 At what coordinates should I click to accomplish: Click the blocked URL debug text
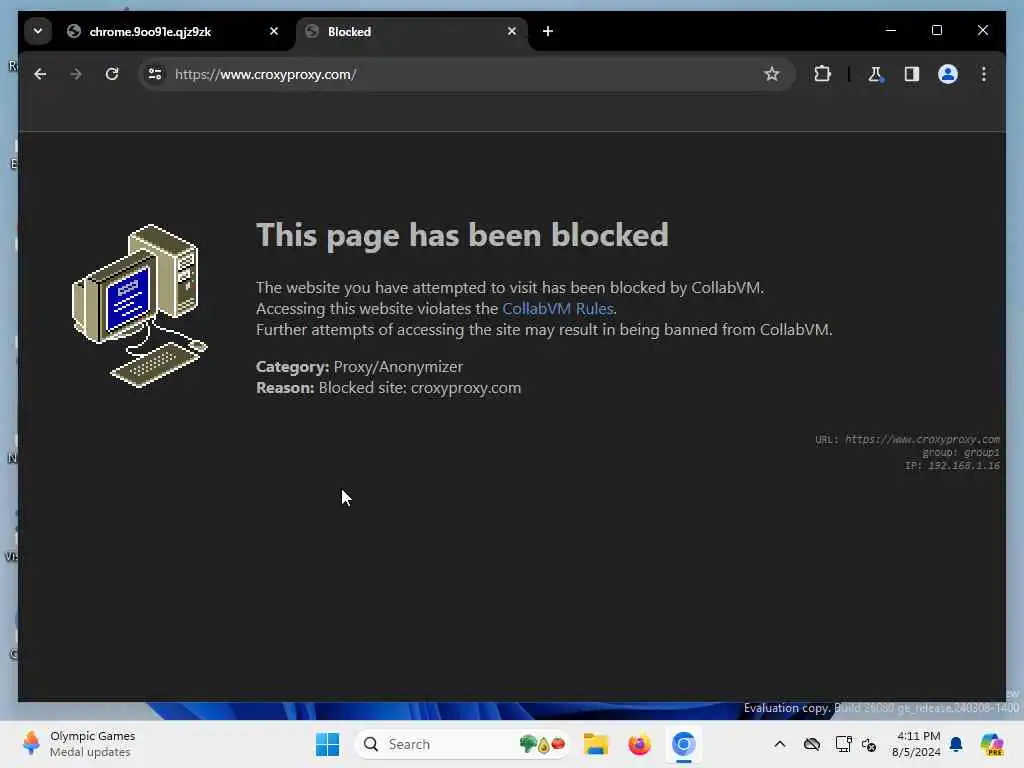(x=907, y=439)
